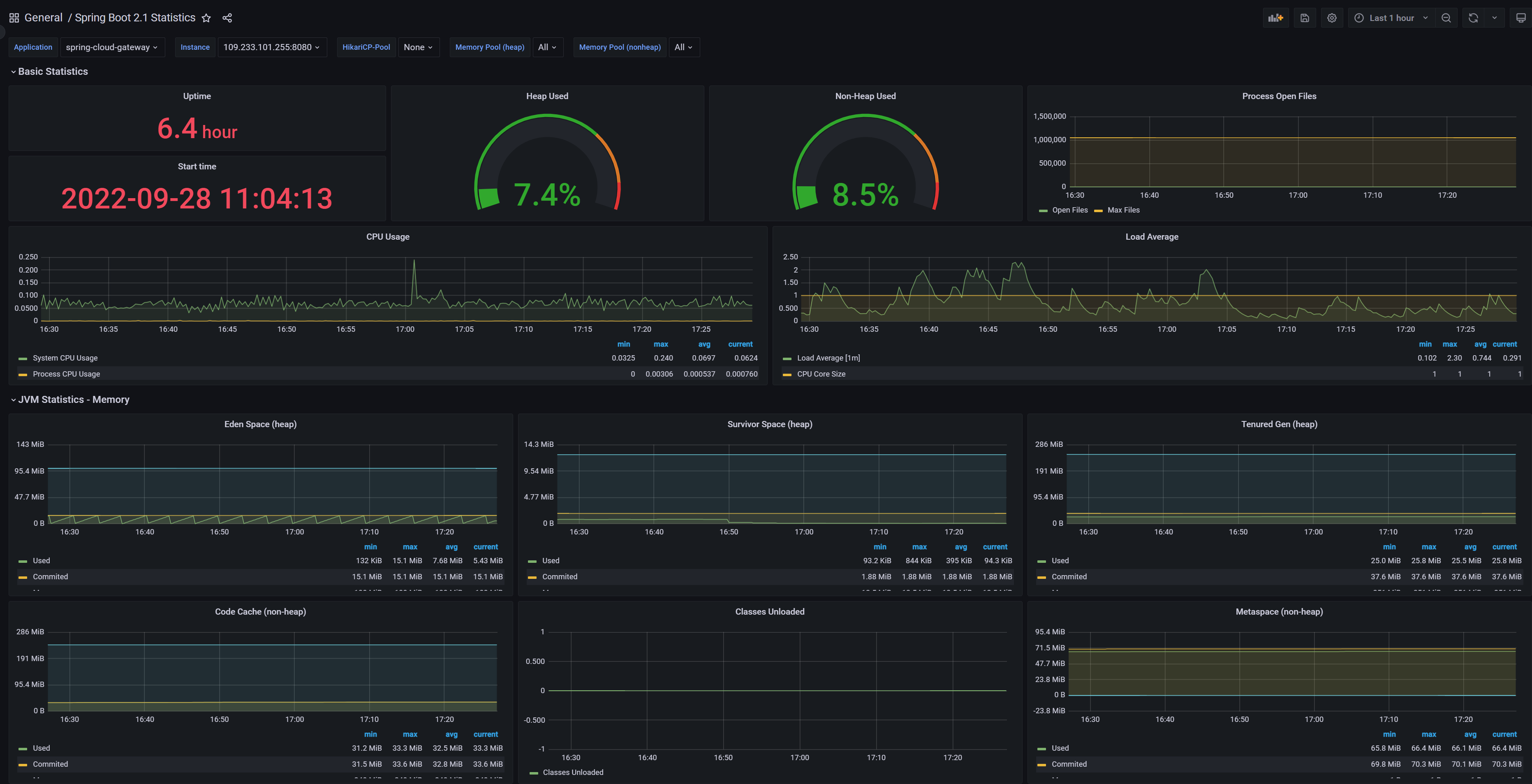This screenshot has height=784, width=1532.
Task: Click the refresh dashboard icon
Action: click(x=1472, y=18)
